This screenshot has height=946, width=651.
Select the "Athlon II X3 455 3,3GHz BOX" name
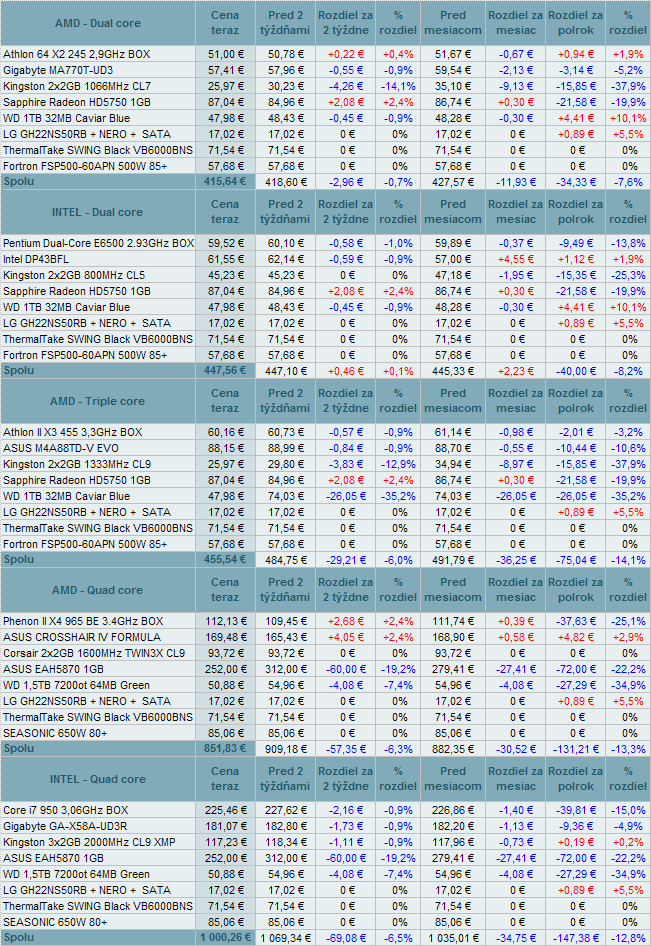pyautogui.click(x=72, y=432)
